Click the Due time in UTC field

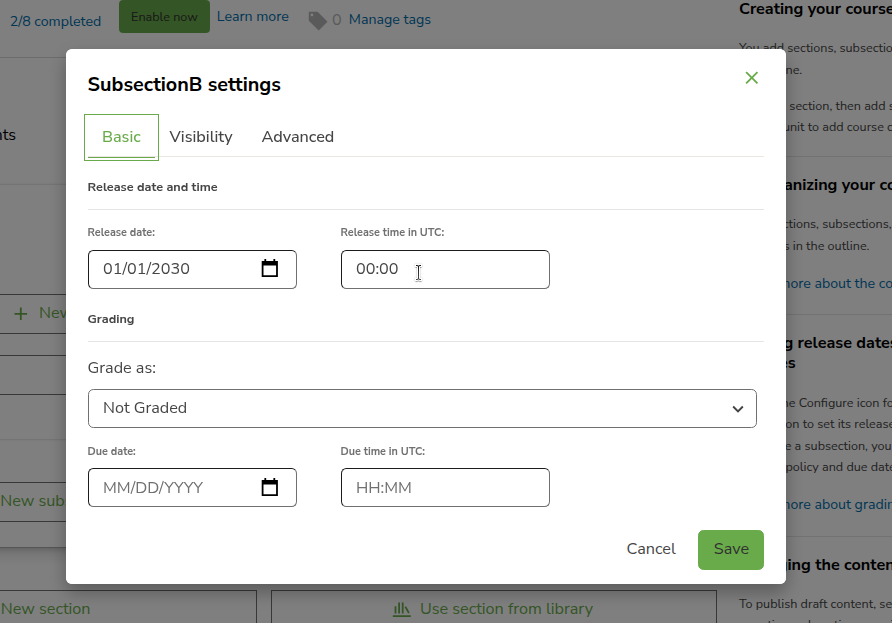445,488
